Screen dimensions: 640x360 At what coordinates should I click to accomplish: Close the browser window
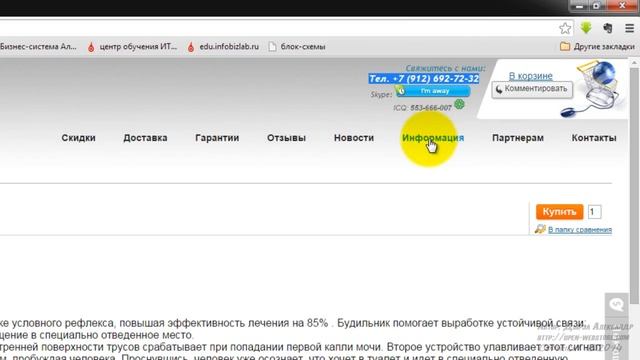tap(622, 5)
